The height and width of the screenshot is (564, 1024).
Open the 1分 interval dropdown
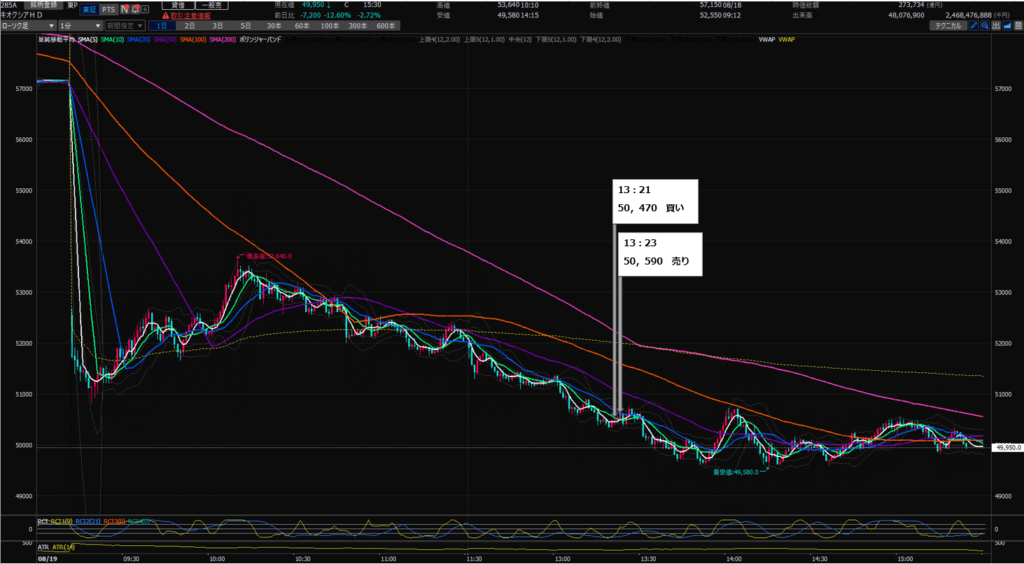pos(80,26)
